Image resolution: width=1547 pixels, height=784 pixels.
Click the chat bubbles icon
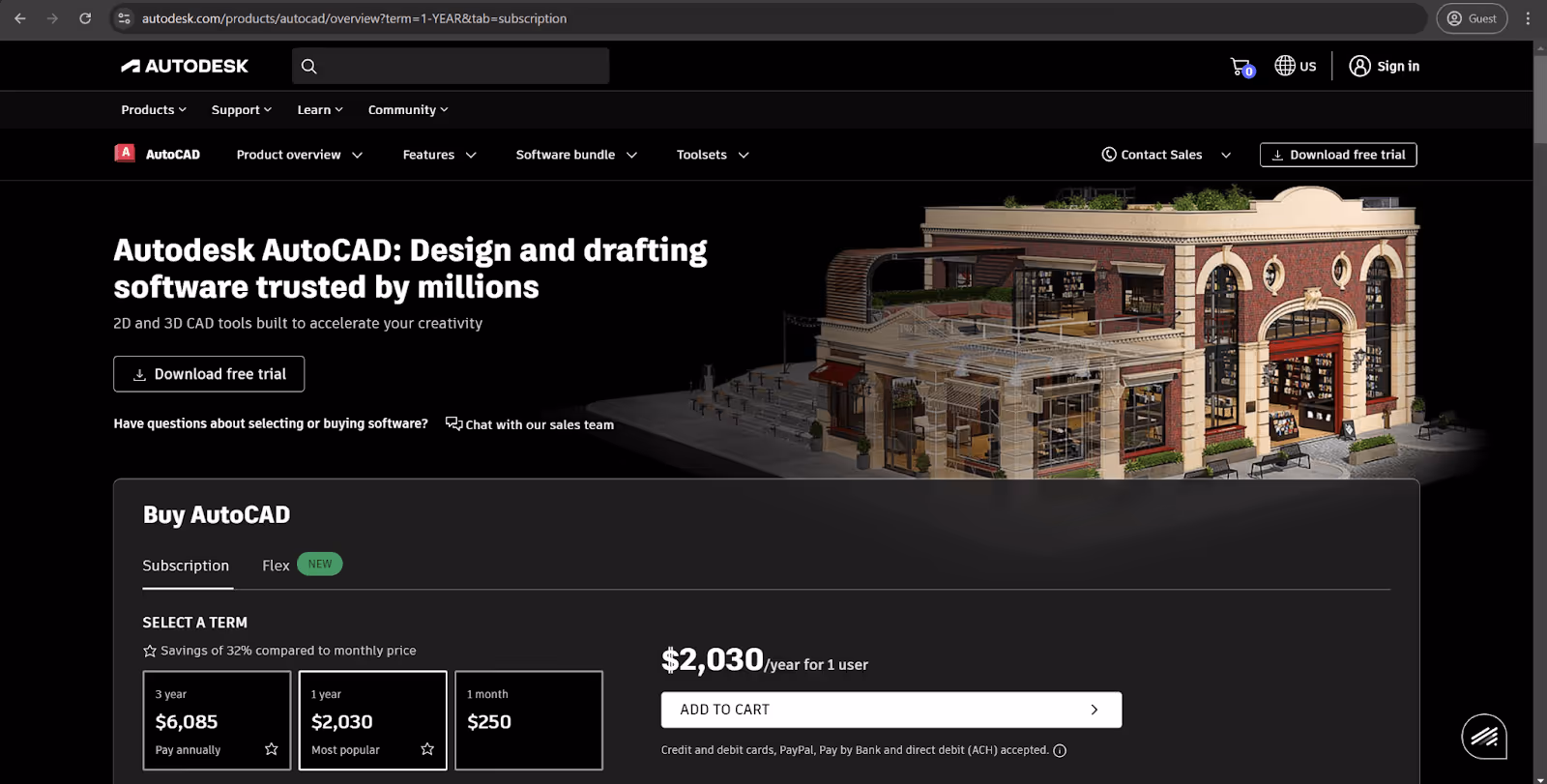pyautogui.click(x=453, y=423)
